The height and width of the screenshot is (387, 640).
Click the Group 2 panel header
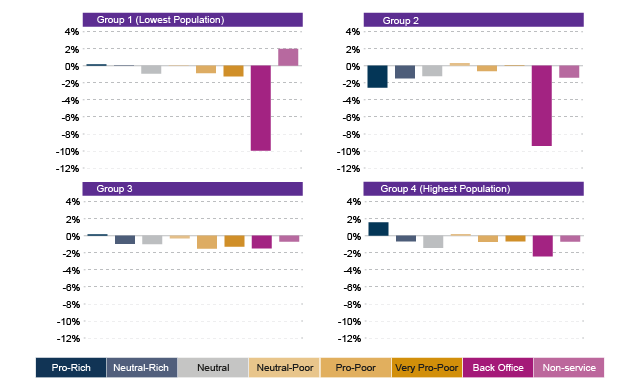473,20
